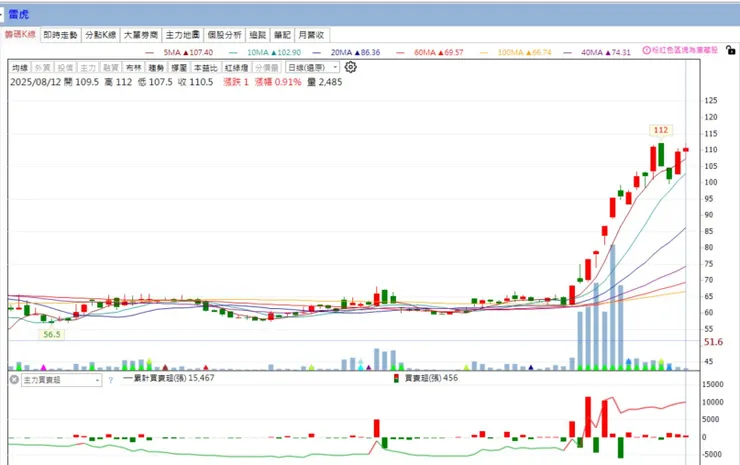Toggle the 趨勢 trend overlay
The height and width of the screenshot is (465, 740).
coord(156,68)
